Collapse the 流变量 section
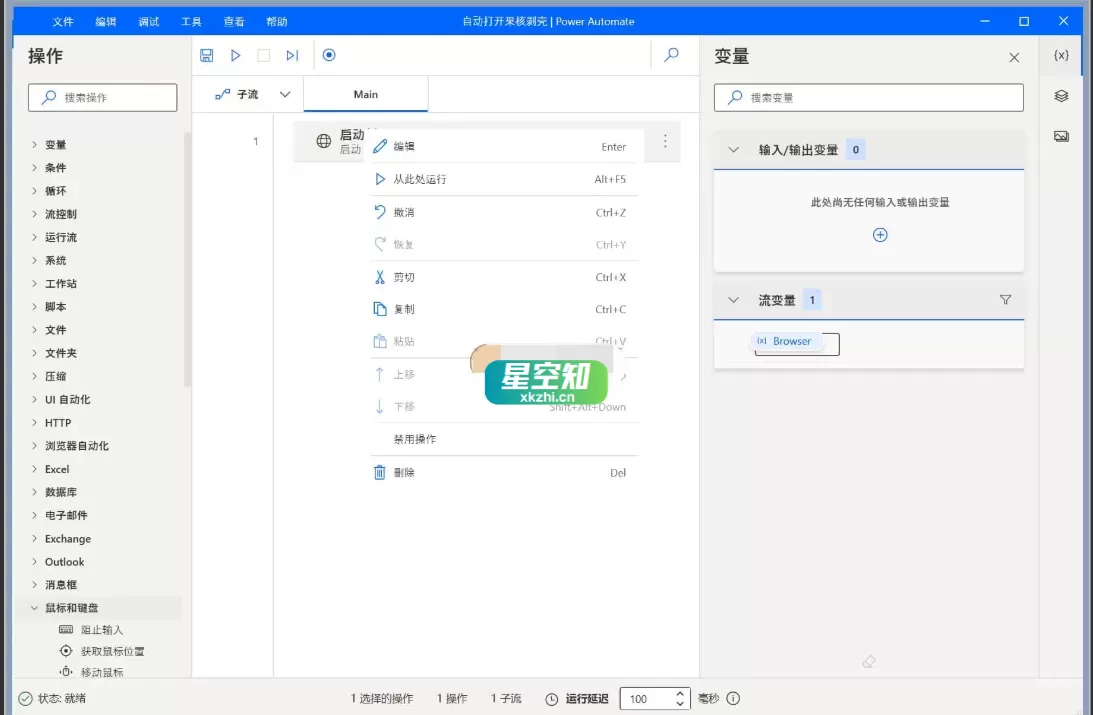The width and height of the screenshot is (1093, 715). (733, 299)
